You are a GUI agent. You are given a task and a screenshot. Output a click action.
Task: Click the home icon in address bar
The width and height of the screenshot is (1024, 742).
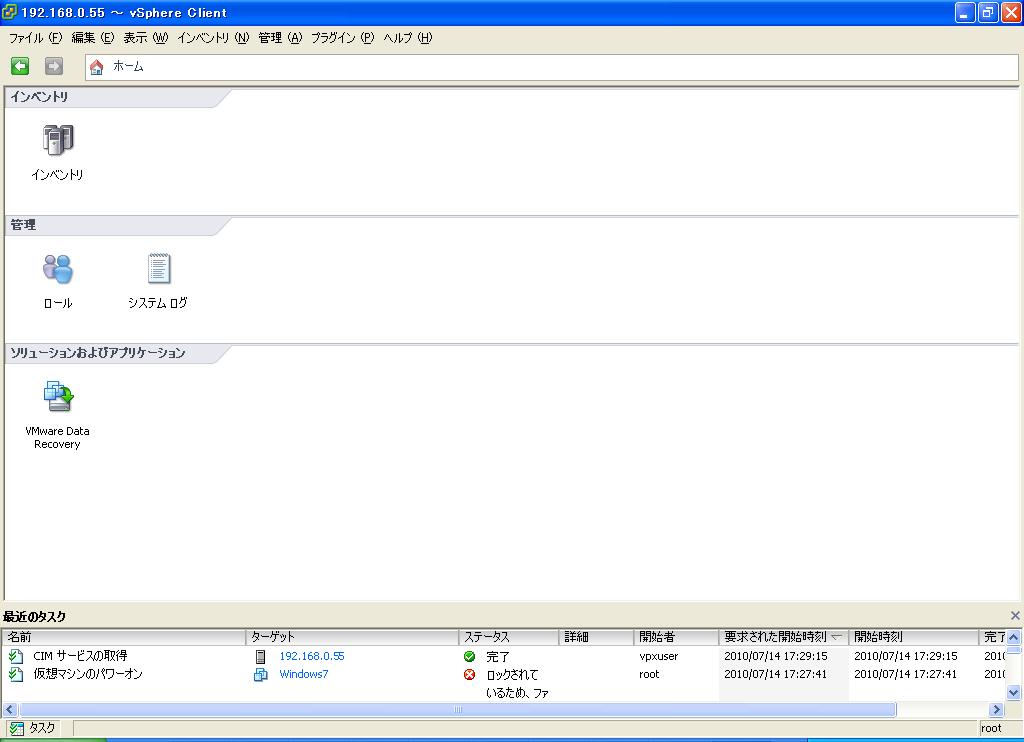97,67
